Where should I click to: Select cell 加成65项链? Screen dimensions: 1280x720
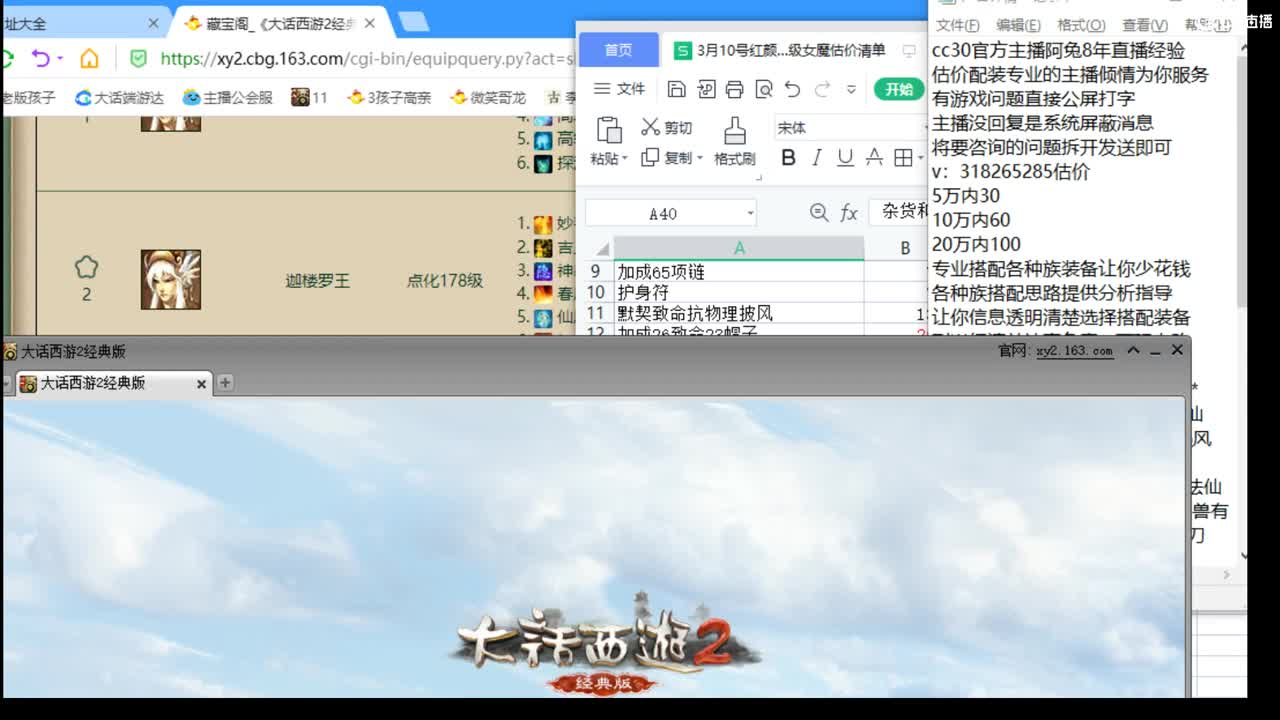[739, 272]
